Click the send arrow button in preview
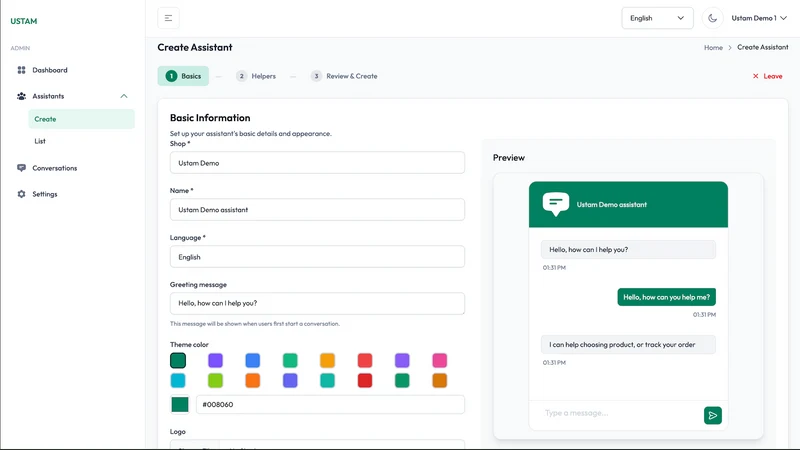 (x=713, y=415)
